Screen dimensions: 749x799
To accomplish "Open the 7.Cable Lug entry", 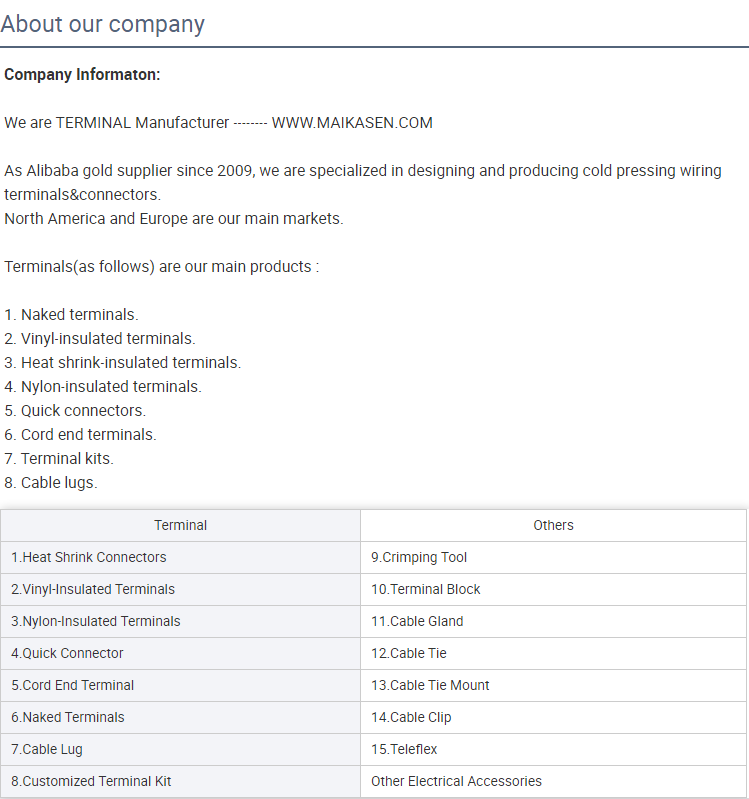I will (x=180, y=750).
